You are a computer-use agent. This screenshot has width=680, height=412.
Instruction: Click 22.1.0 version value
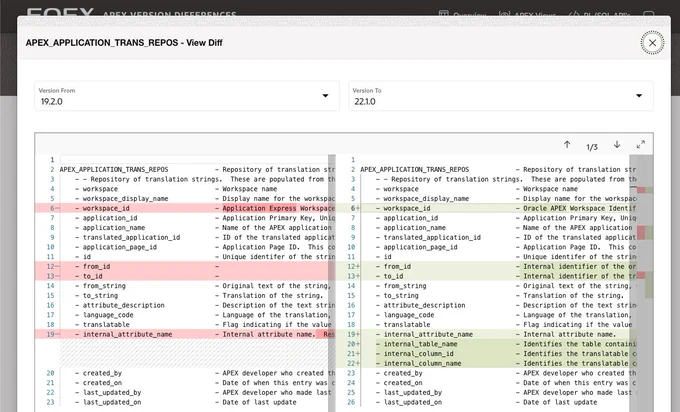pos(365,102)
